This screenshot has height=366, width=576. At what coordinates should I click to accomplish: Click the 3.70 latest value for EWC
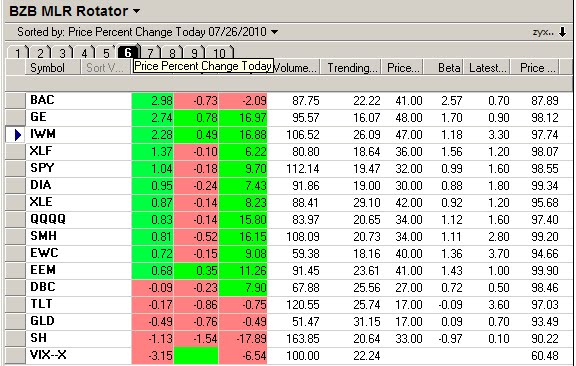pyautogui.click(x=498, y=254)
